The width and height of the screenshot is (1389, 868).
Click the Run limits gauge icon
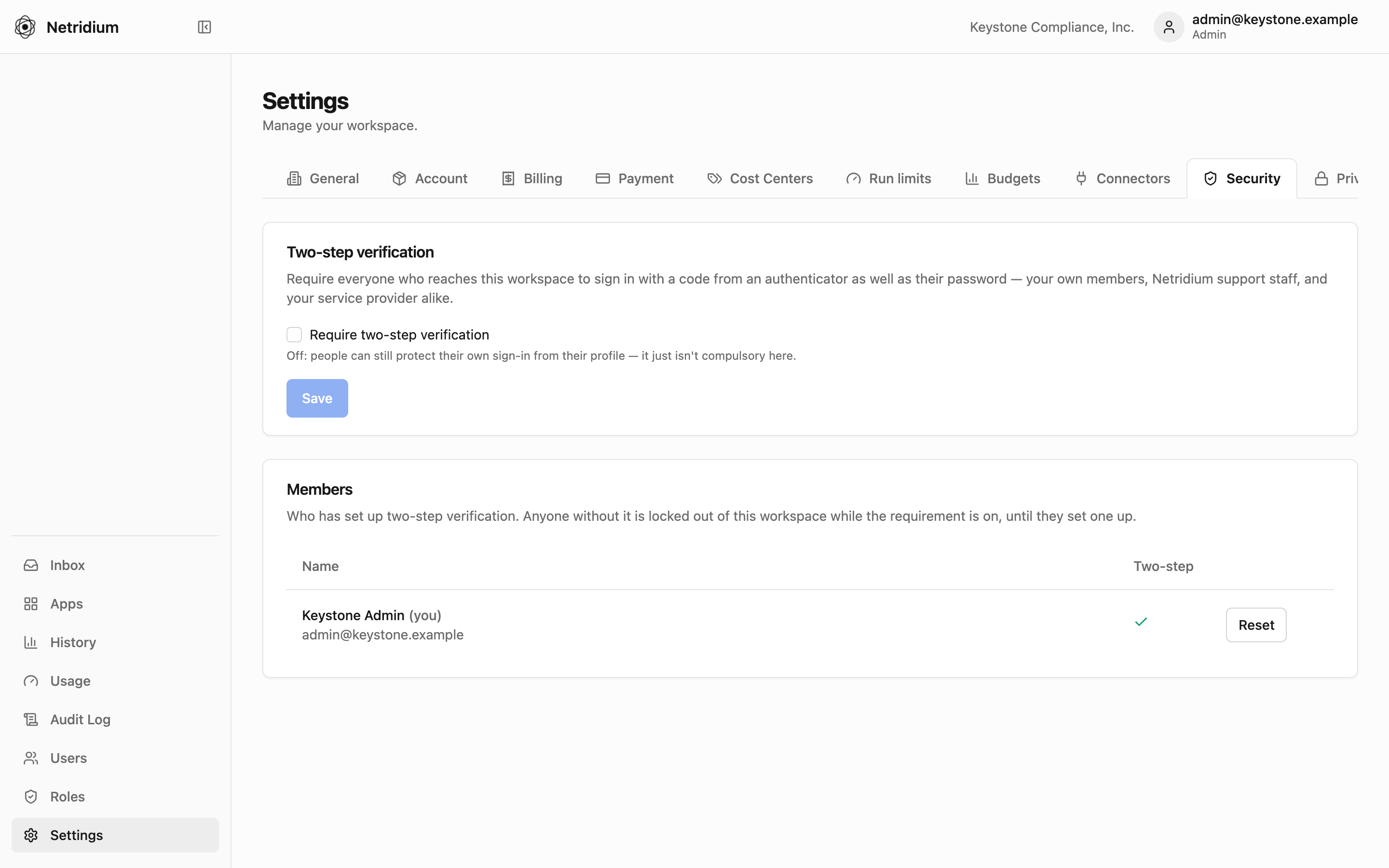(854, 178)
